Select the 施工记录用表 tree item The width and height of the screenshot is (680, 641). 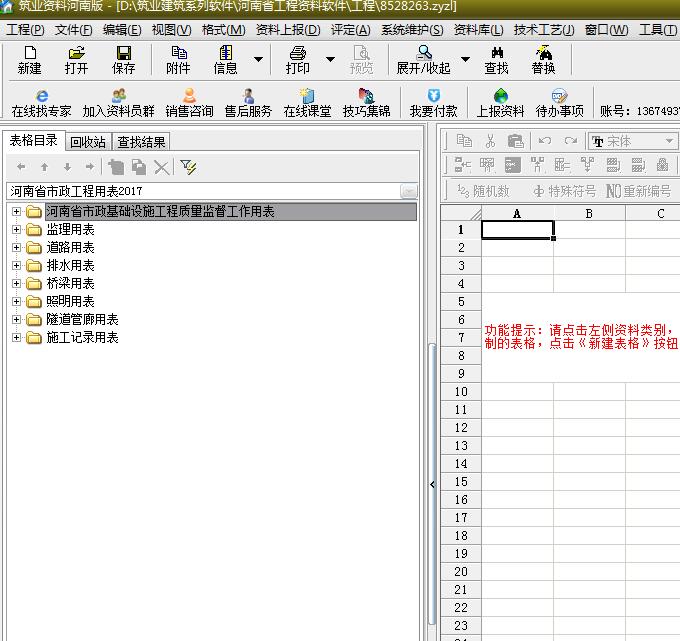coord(82,338)
